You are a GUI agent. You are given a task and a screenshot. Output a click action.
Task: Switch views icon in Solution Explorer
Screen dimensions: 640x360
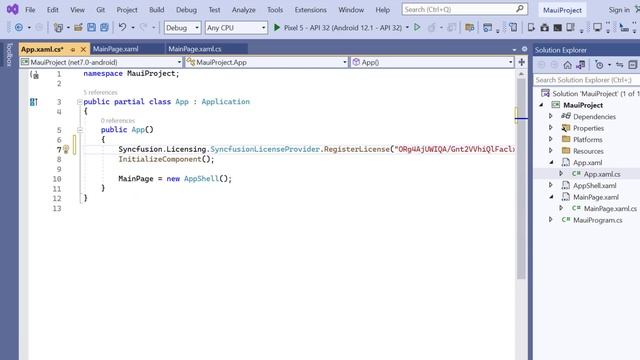click(581, 65)
